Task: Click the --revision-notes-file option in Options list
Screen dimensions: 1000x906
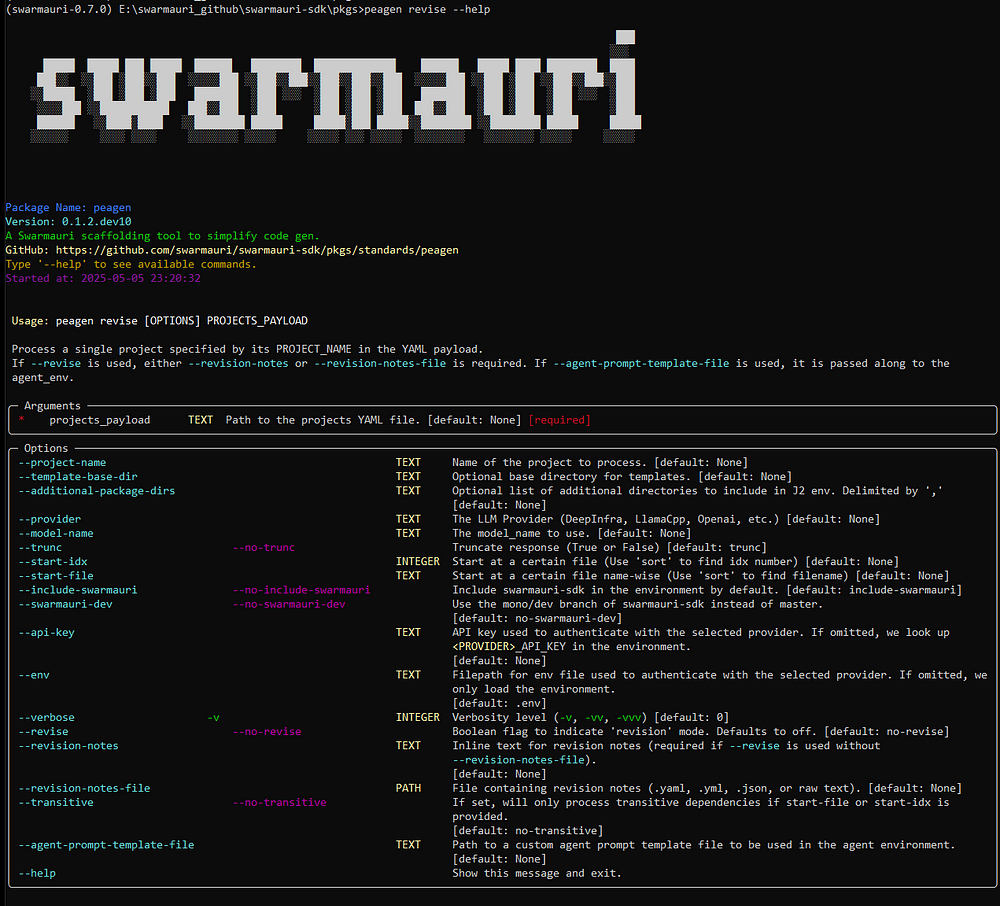Action: click(84, 788)
